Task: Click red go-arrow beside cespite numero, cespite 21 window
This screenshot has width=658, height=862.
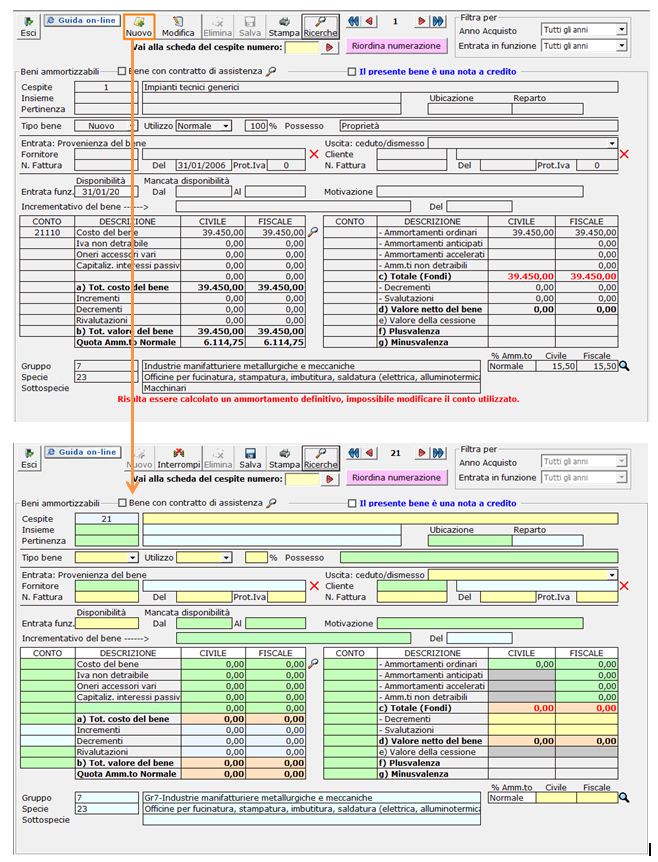Action: [329, 479]
